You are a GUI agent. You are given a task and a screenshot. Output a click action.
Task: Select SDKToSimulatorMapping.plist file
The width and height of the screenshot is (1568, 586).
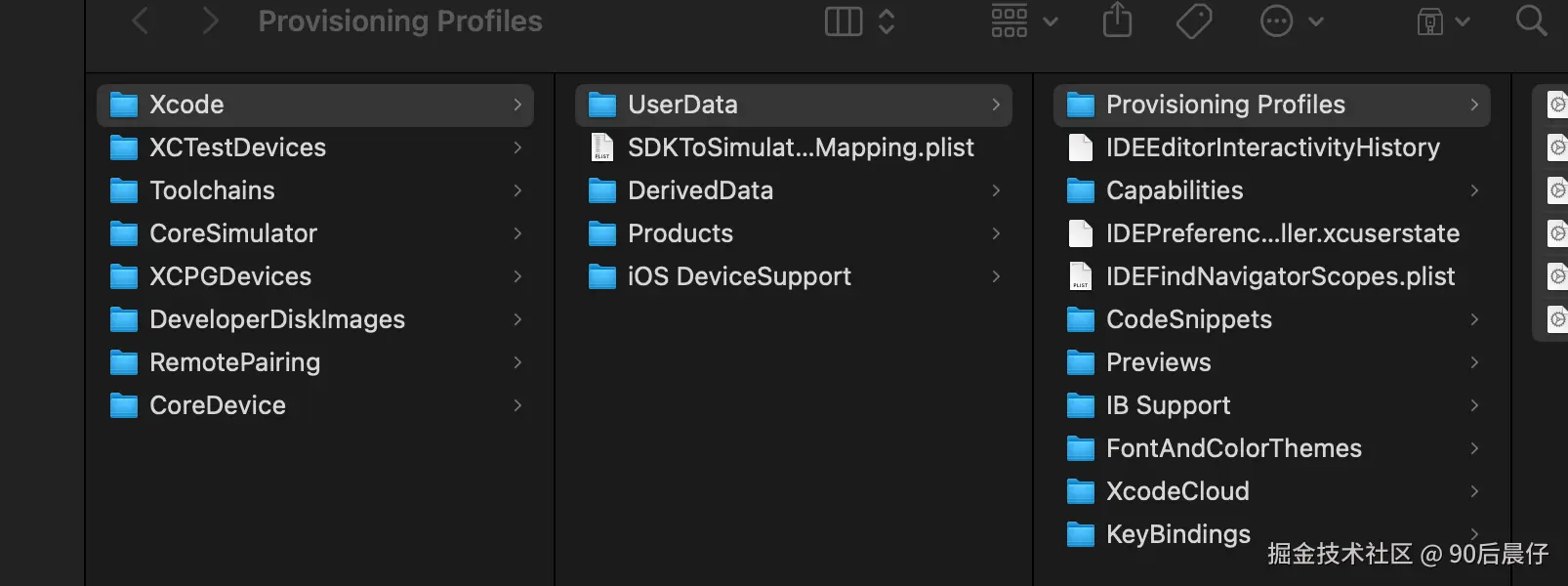click(x=800, y=147)
